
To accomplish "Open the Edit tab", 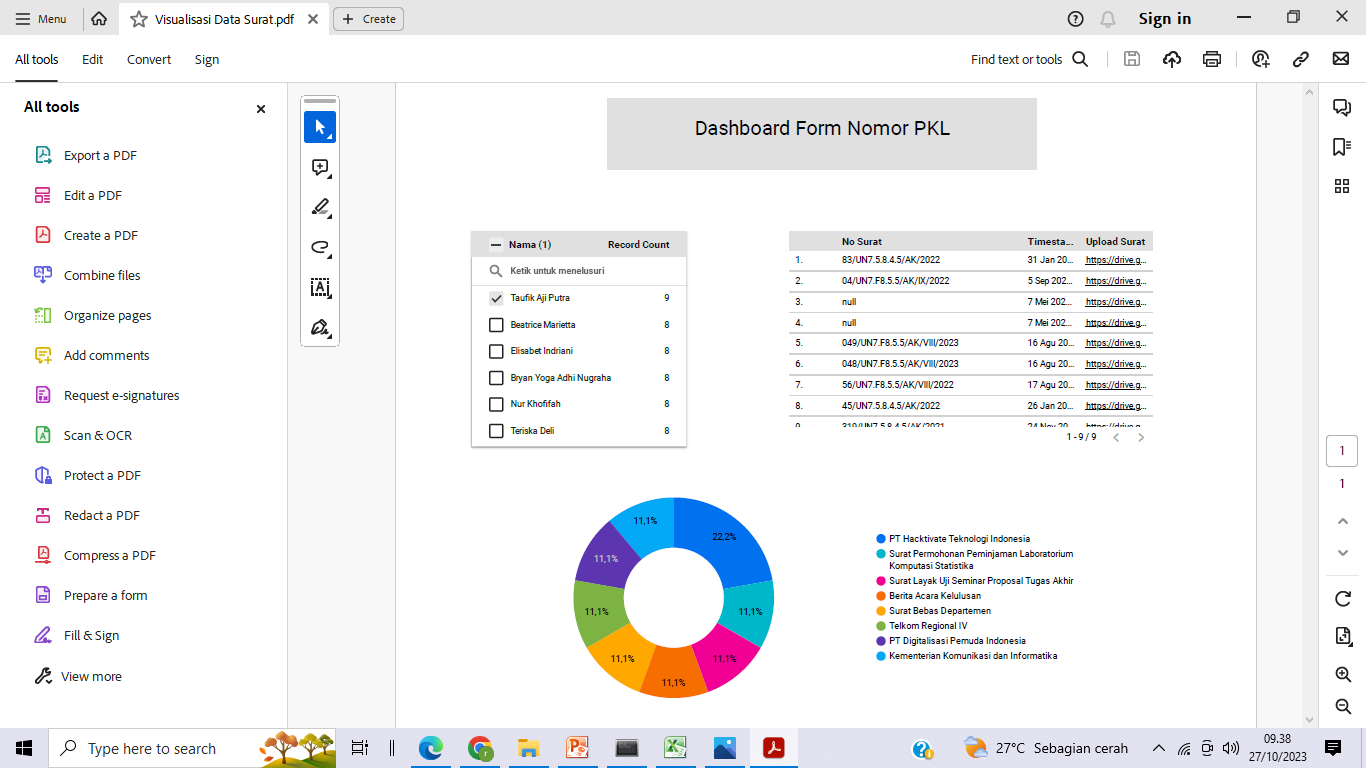I will pos(93,59).
